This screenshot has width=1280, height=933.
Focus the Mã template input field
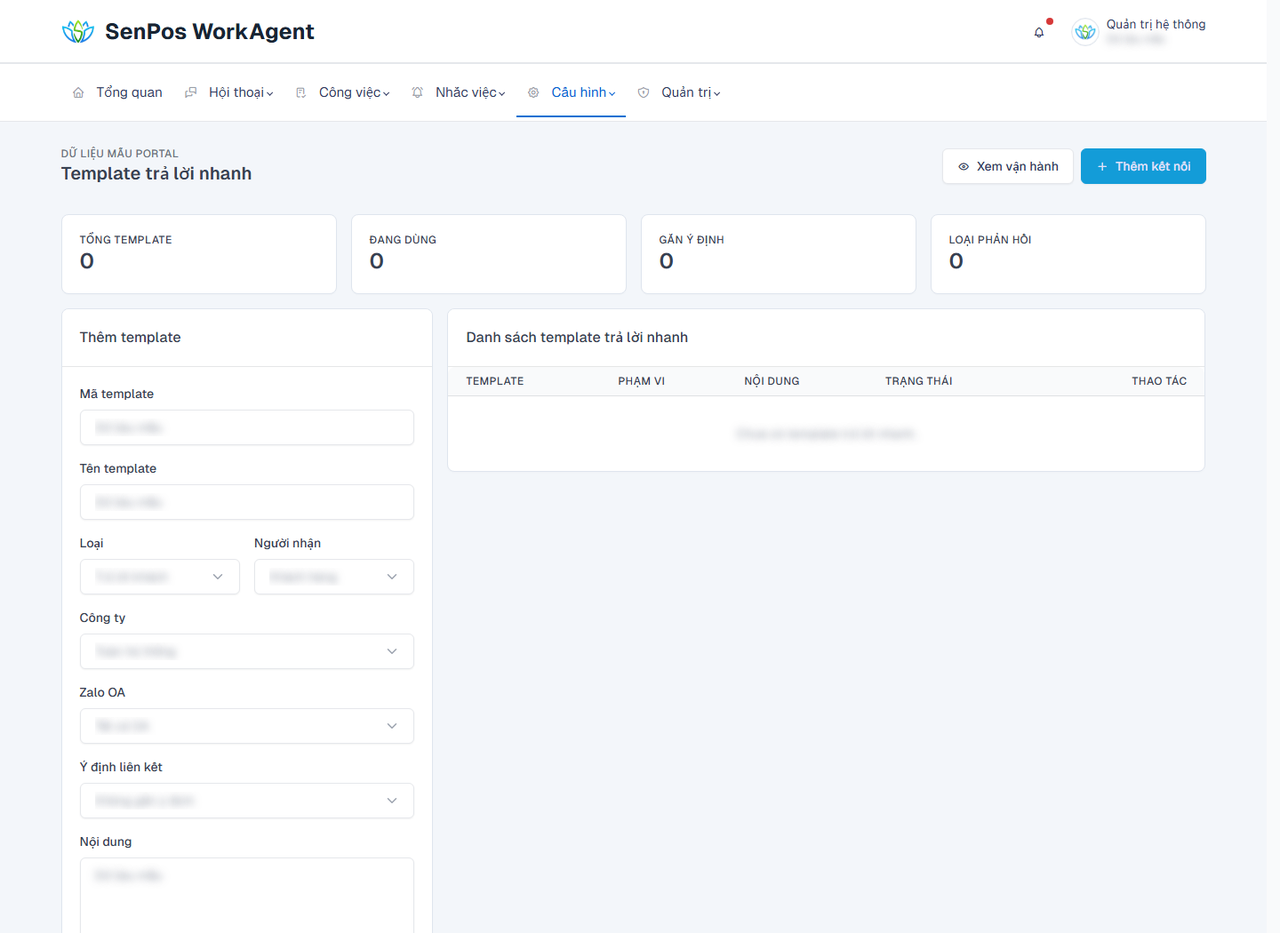pos(247,427)
